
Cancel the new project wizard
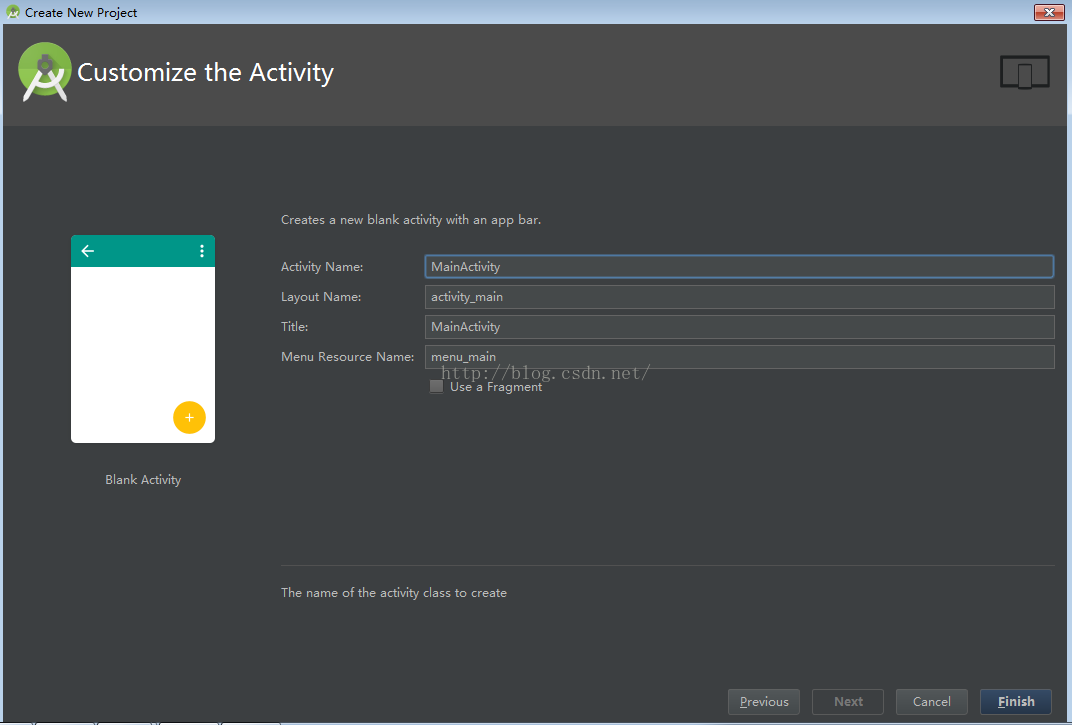pos(932,702)
